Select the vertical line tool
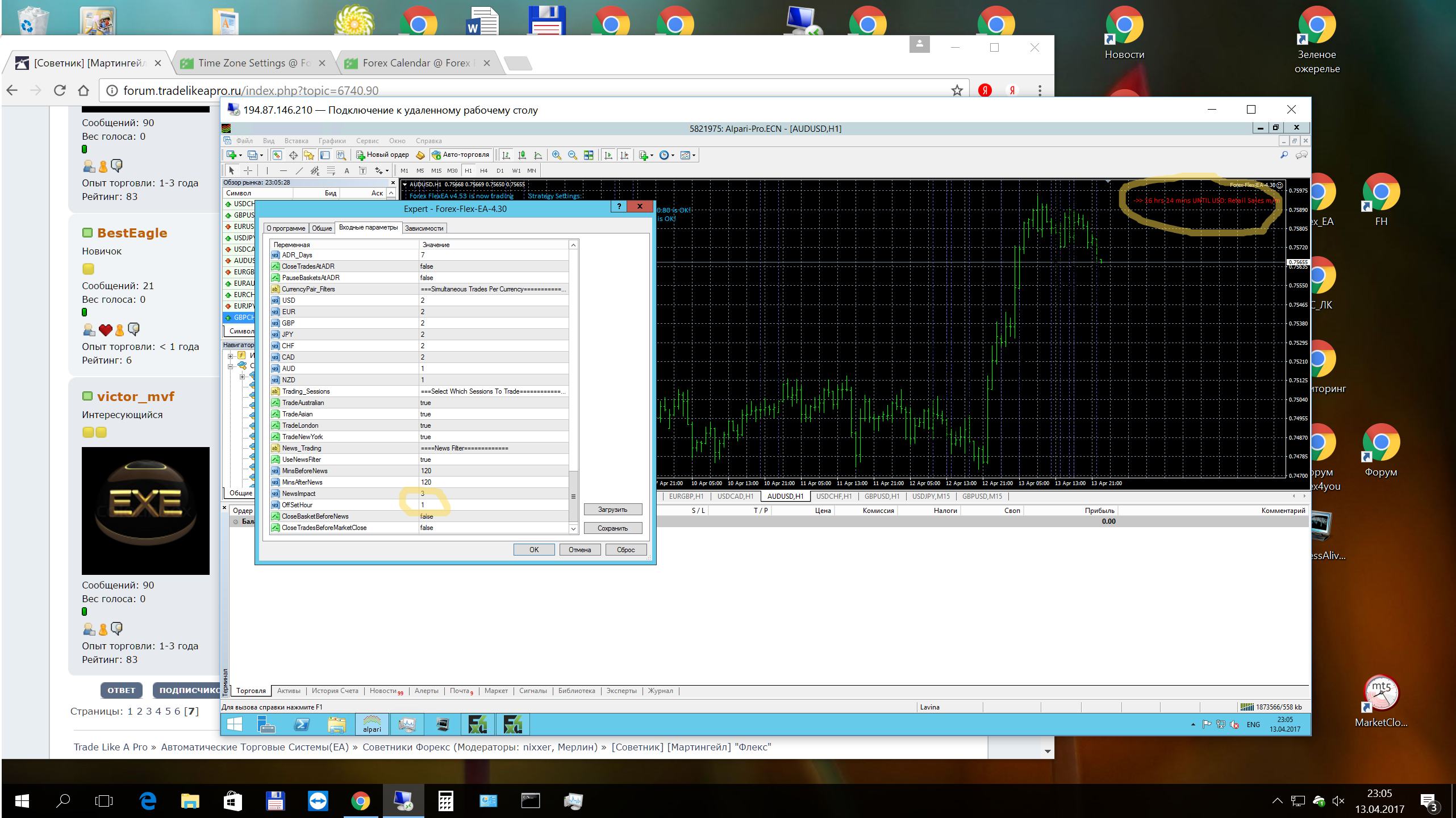1456x818 pixels. pyautogui.click(x=267, y=170)
